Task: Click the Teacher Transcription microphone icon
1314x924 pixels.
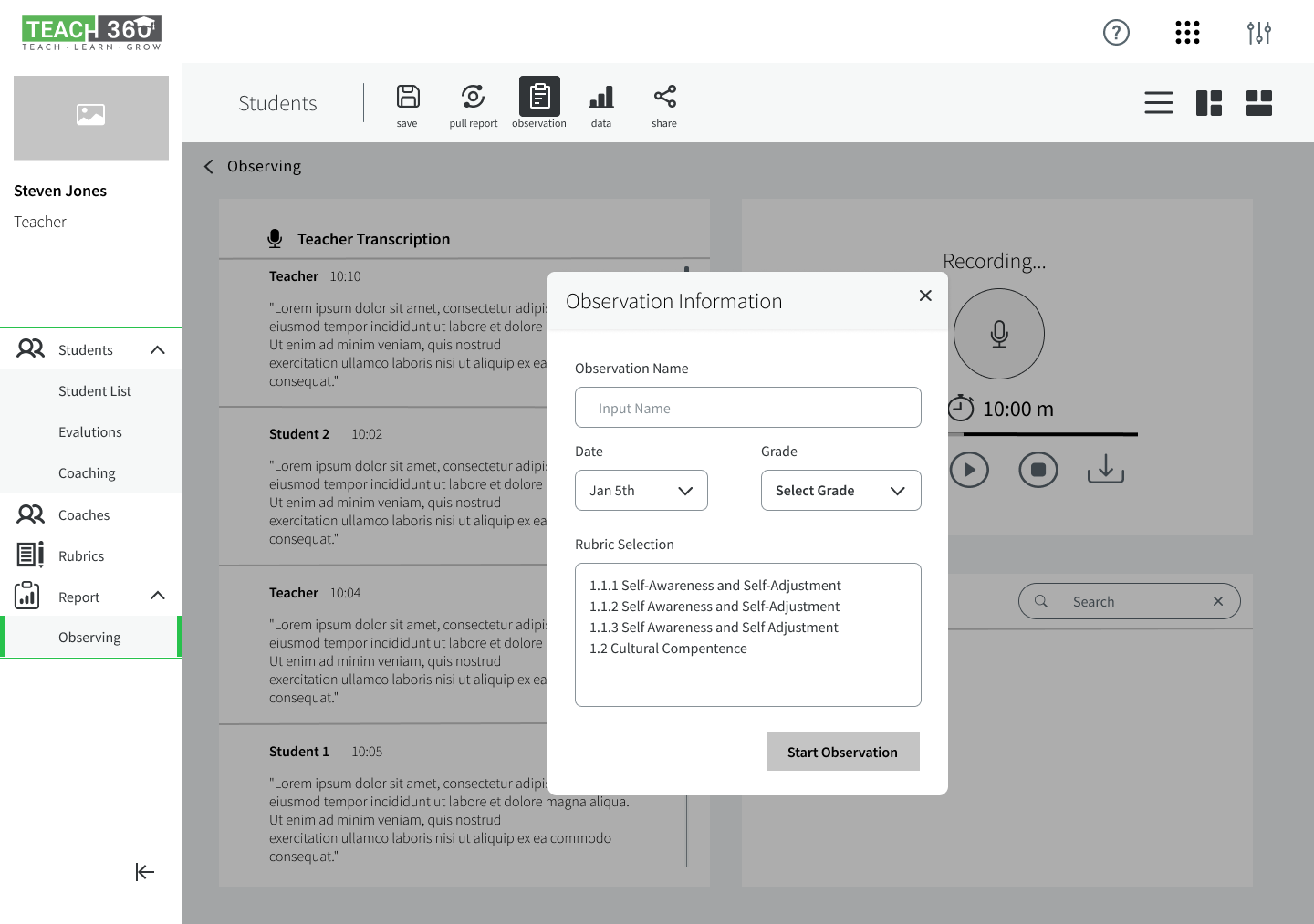Action: [x=275, y=239]
